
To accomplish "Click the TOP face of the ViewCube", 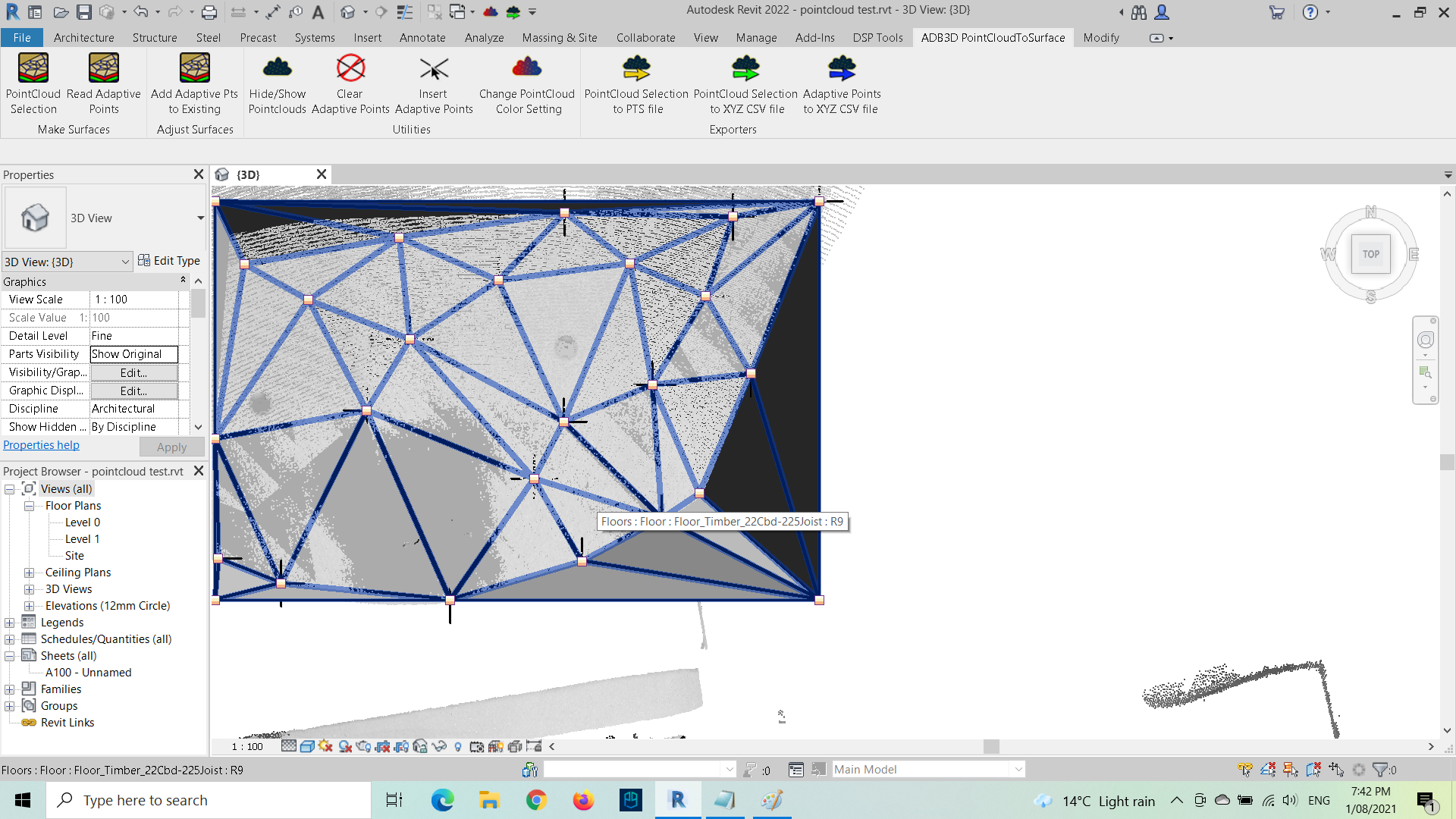I will tap(1370, 254).
